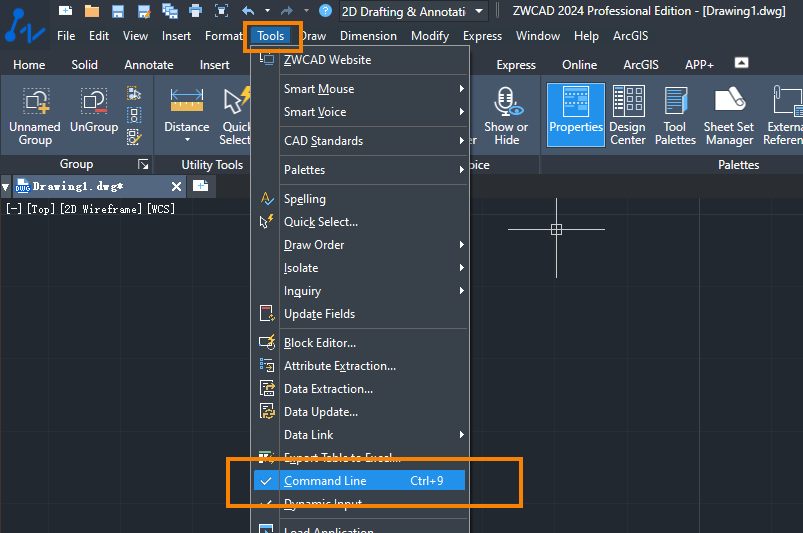Screen dimensions: 803x533
Task: Open External References palette
Action: [x=783, y=116]
